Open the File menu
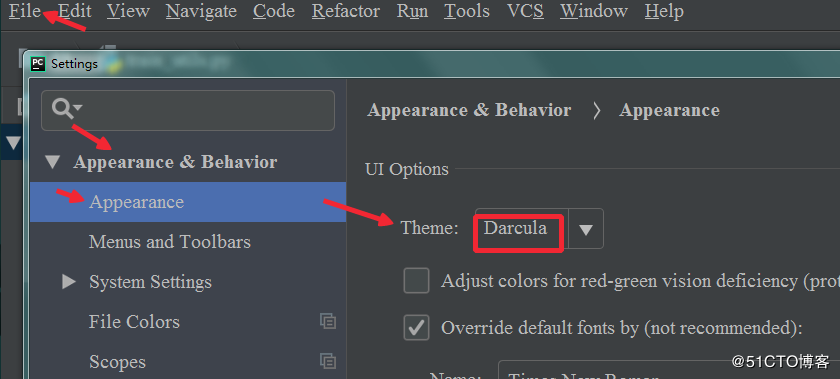Screen dimensions: 840x379 tap(25, 11)
